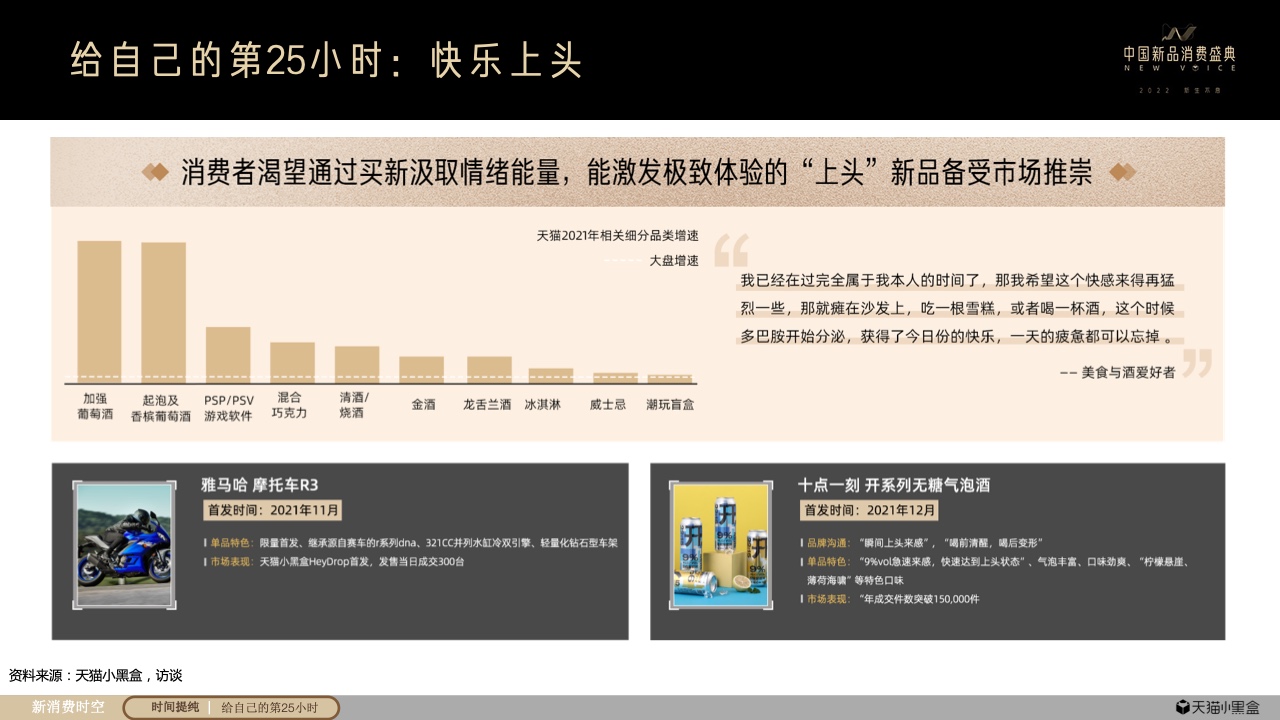Viewport: 1280px width, 720px height.
Task: Click the 起泡及香槟葡萄酒 bar in chart
Action: 163,313
